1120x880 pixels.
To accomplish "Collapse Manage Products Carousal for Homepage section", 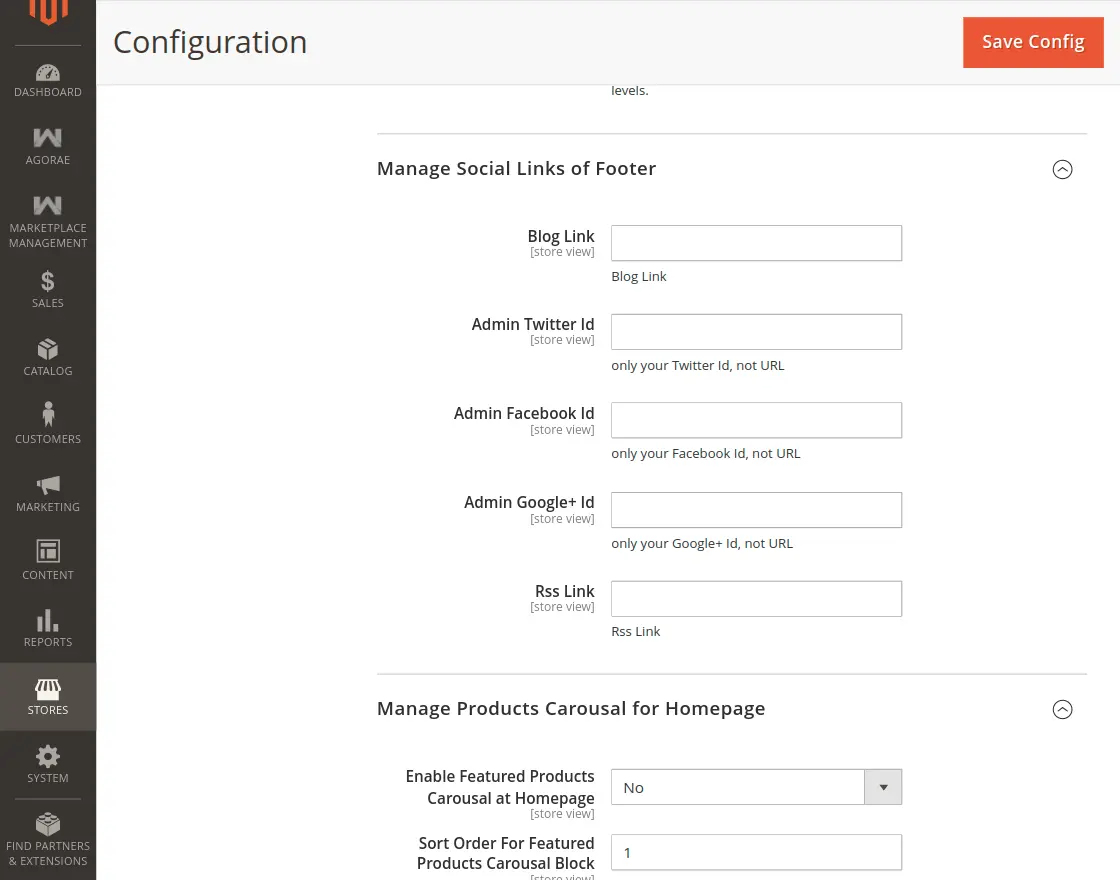I will (x=1062, y=709).
